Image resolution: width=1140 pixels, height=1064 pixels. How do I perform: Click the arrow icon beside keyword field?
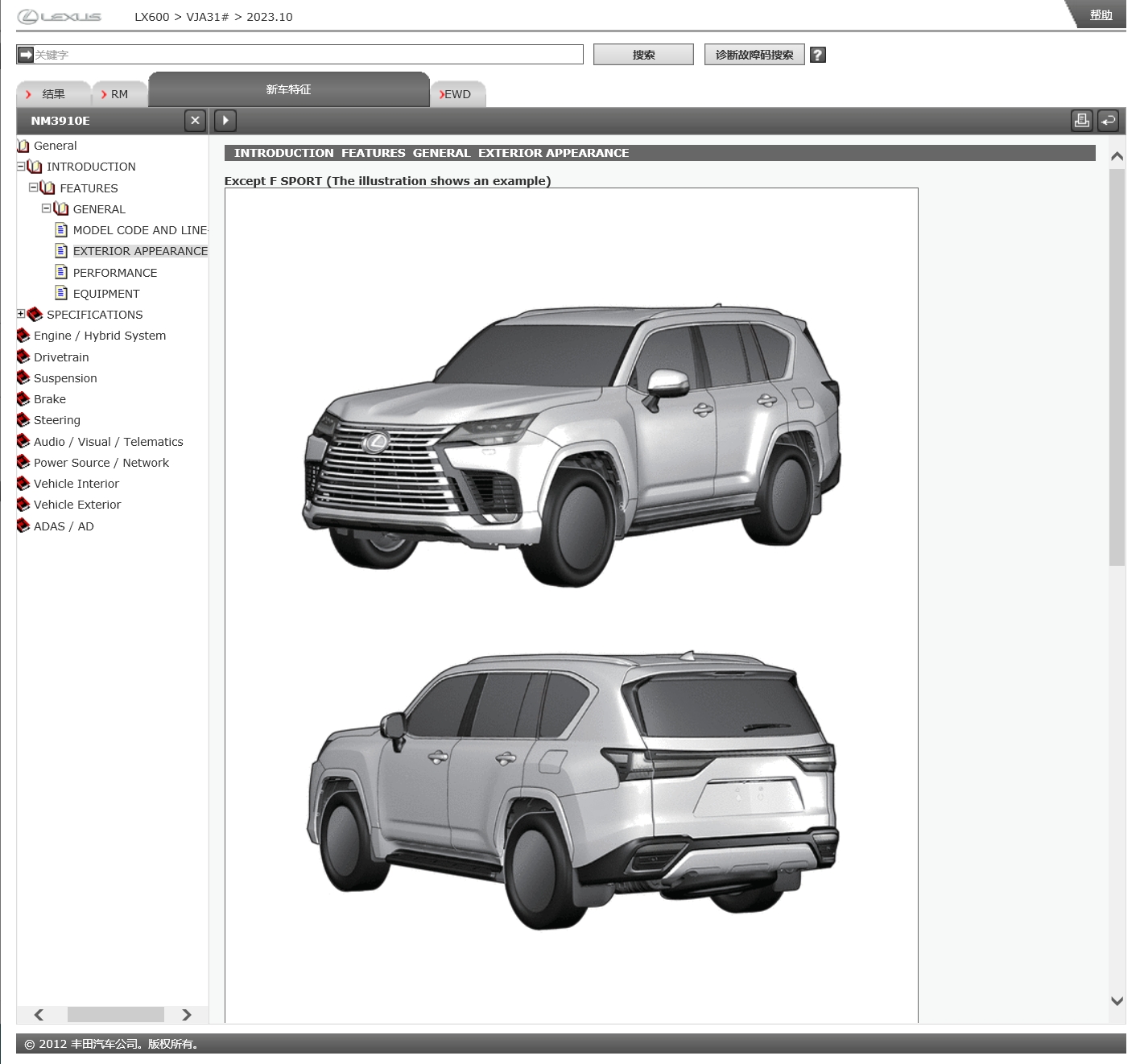click(x=26, y=55)
